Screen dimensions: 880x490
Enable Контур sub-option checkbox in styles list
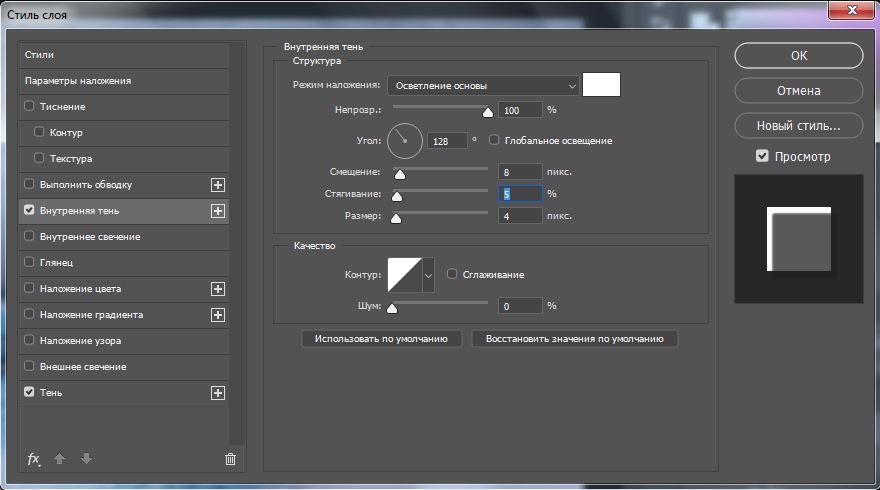pos(39,131)
